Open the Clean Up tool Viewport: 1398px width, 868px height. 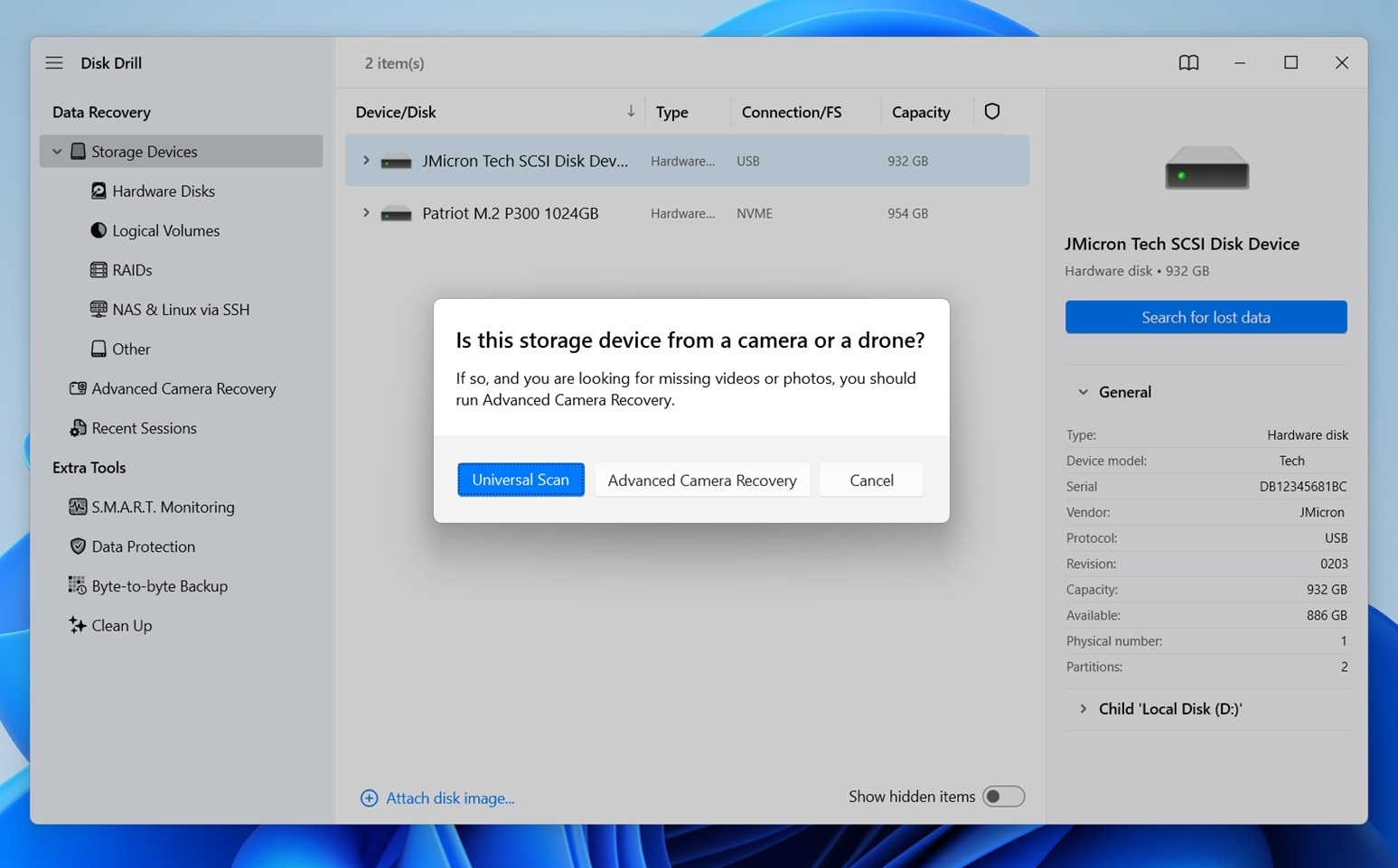[x=121, y=625]
